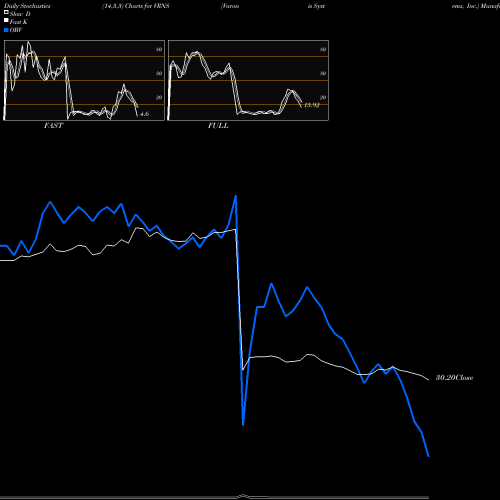Click the 20 level label in FAST chart
The image size is (500, 500).
point(159,98)
